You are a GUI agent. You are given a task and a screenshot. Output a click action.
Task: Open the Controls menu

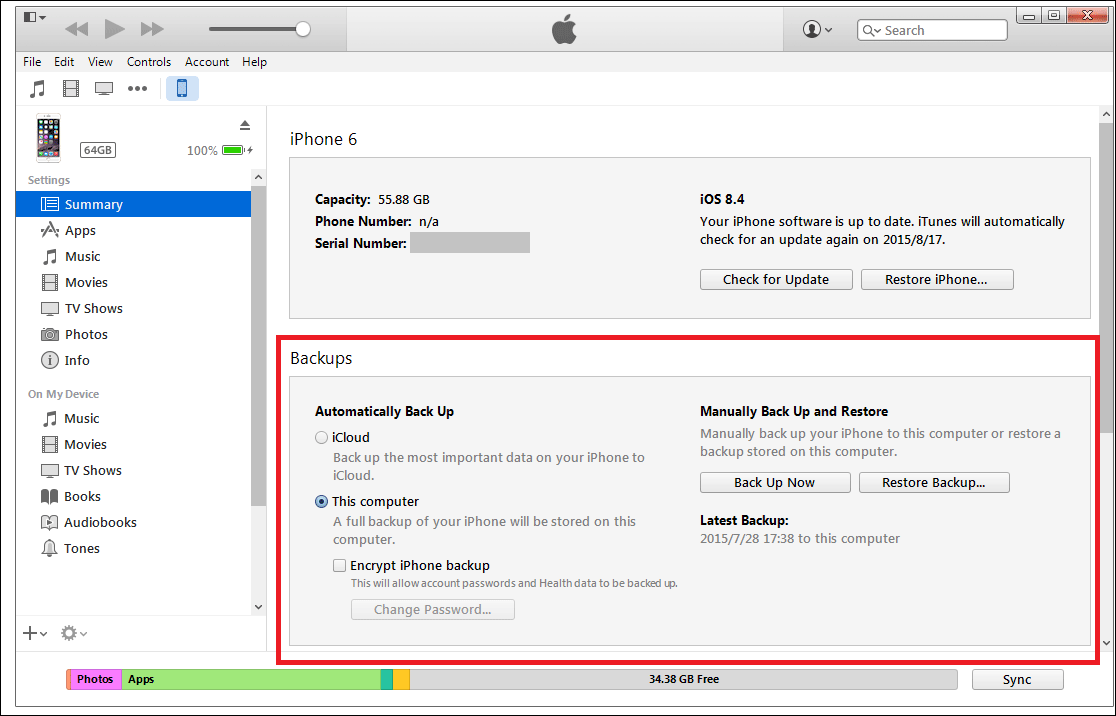(149, 62)
